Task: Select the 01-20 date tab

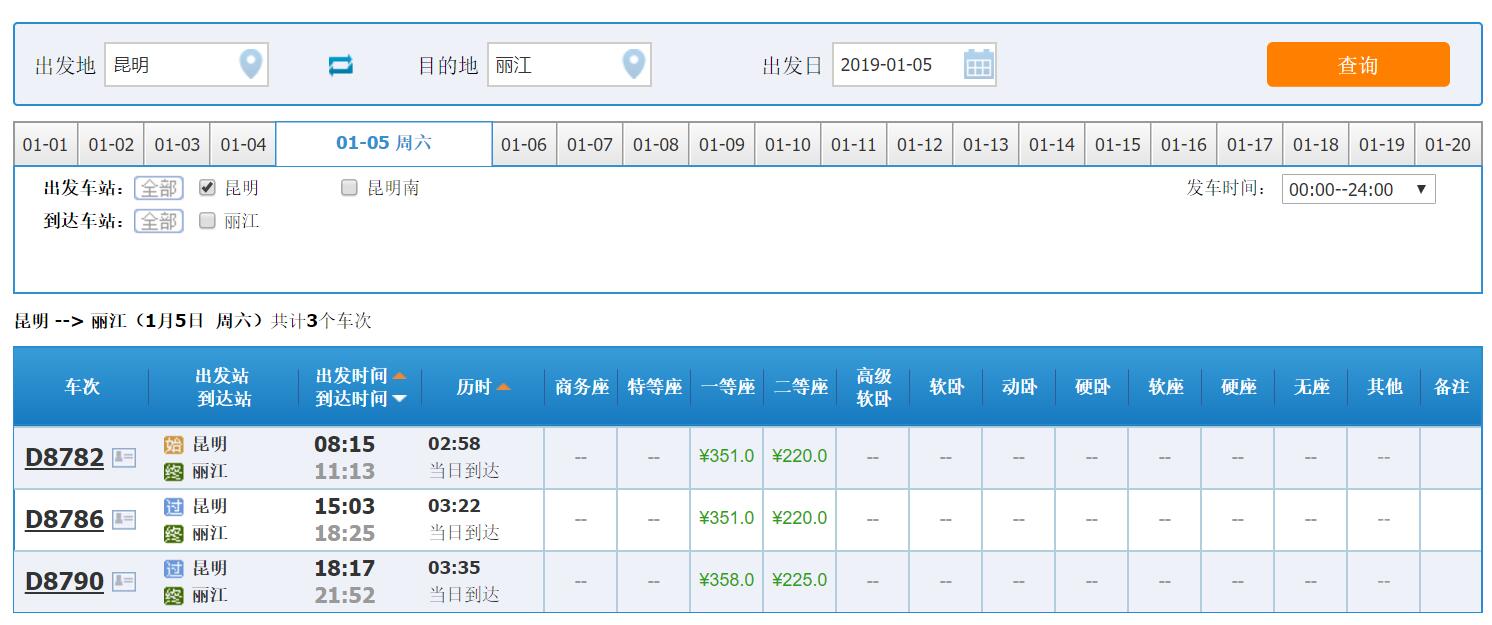Action: [x=1448, y=145]
